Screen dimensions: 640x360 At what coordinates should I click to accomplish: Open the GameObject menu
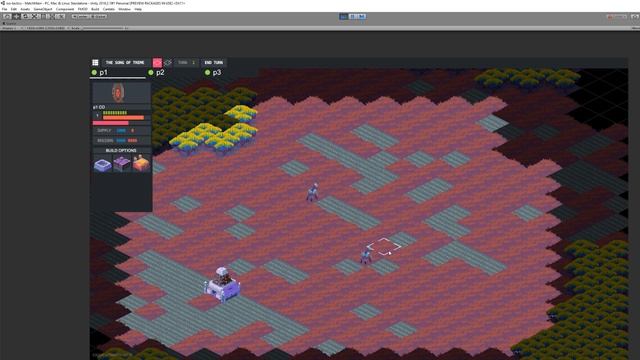click(42, 9)
